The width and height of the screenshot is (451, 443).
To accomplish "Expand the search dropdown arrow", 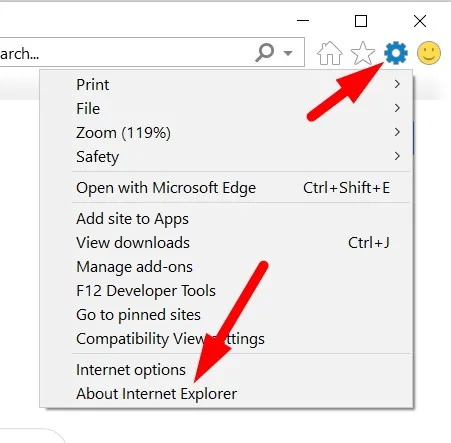I will pos(288,53).
